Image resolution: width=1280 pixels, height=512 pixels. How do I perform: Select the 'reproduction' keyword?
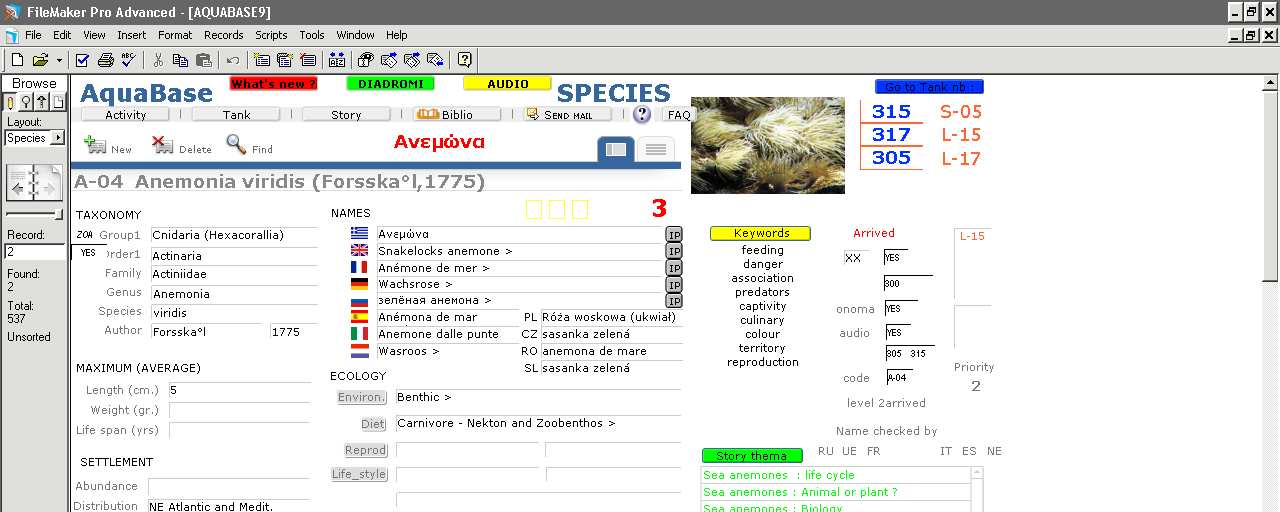point(763,362)
